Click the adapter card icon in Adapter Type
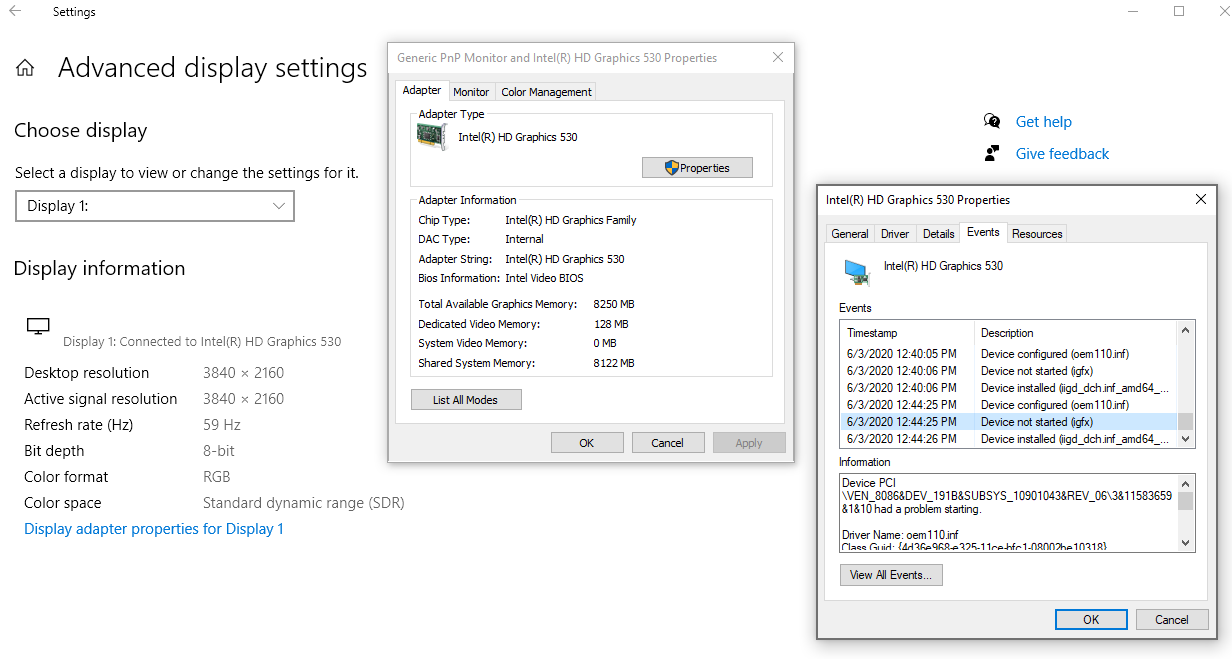 pyautogui.click(x=432, y=137)
